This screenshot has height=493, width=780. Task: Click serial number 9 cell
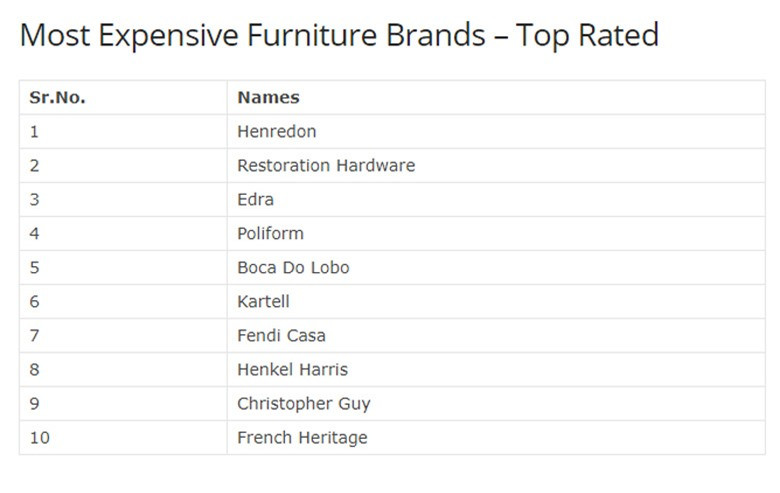pos(35,403)
